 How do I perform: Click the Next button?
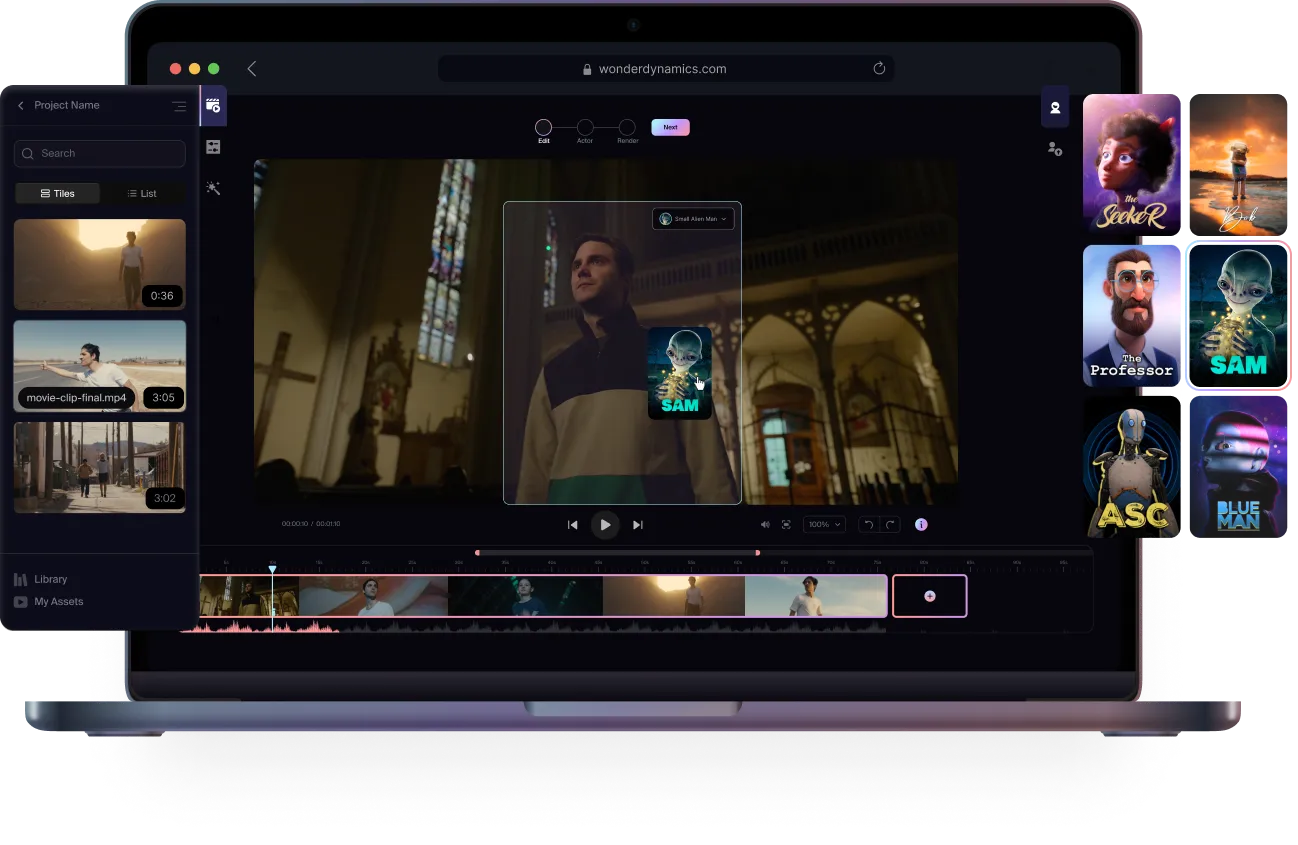pos(670,127)
